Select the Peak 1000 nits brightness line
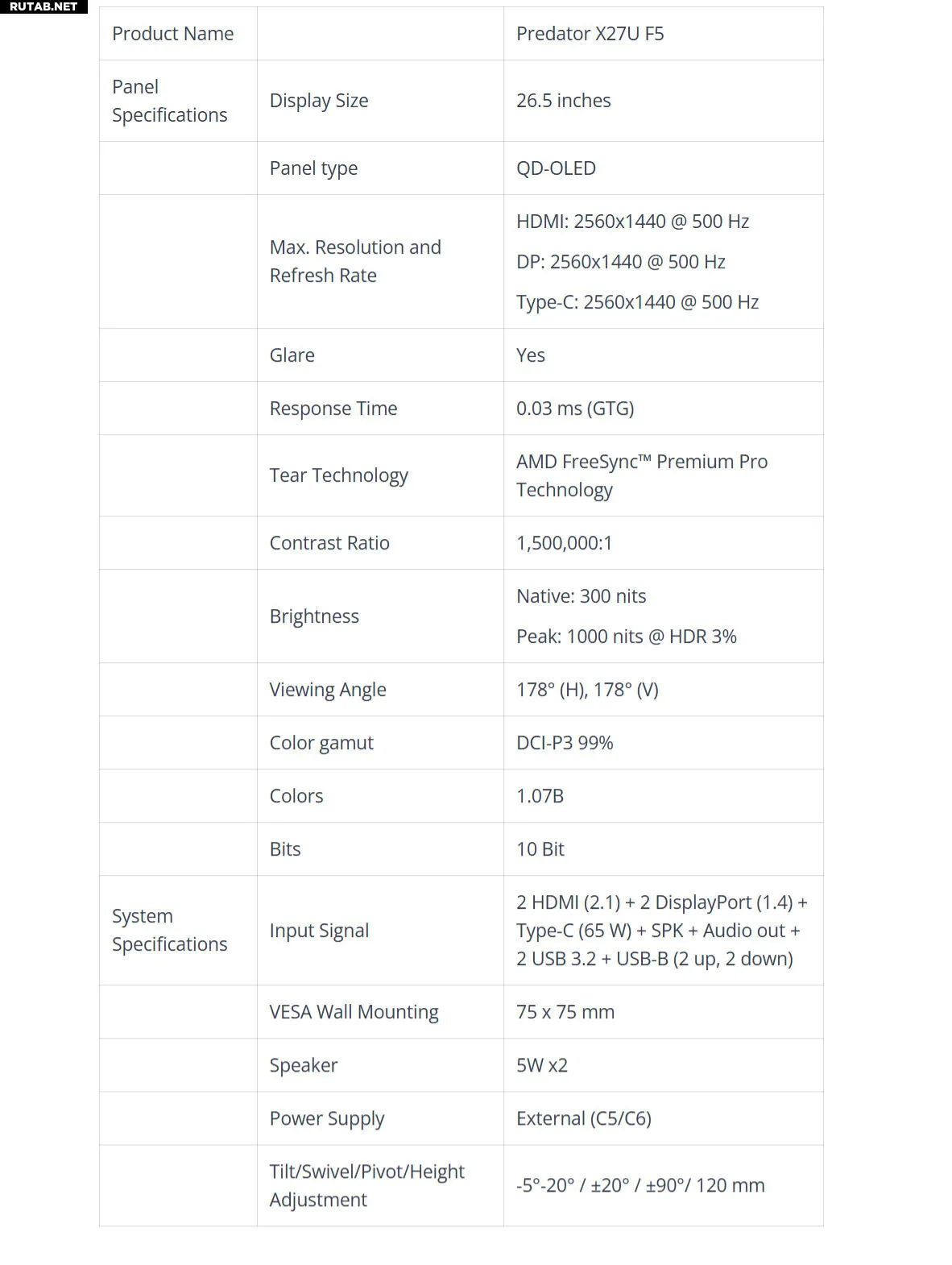Viewport: 952px width, 1265px height. (626, 637)
